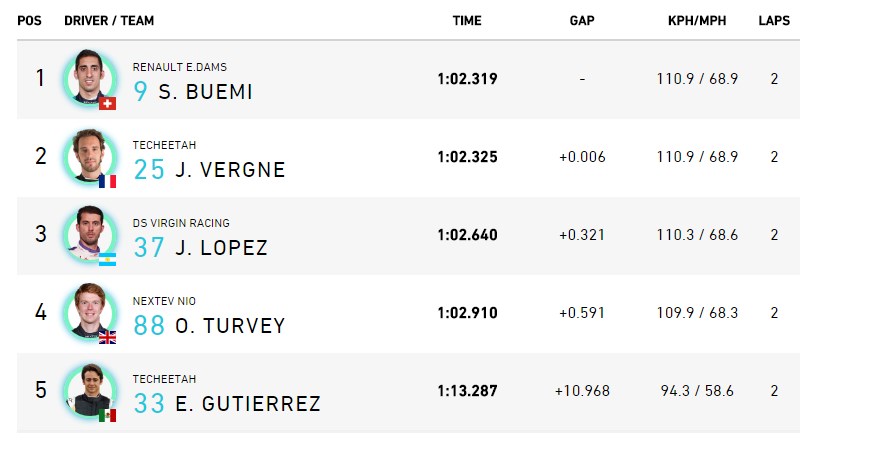Click the GAP column header
875x454 pixels.
tap(582, 21)
